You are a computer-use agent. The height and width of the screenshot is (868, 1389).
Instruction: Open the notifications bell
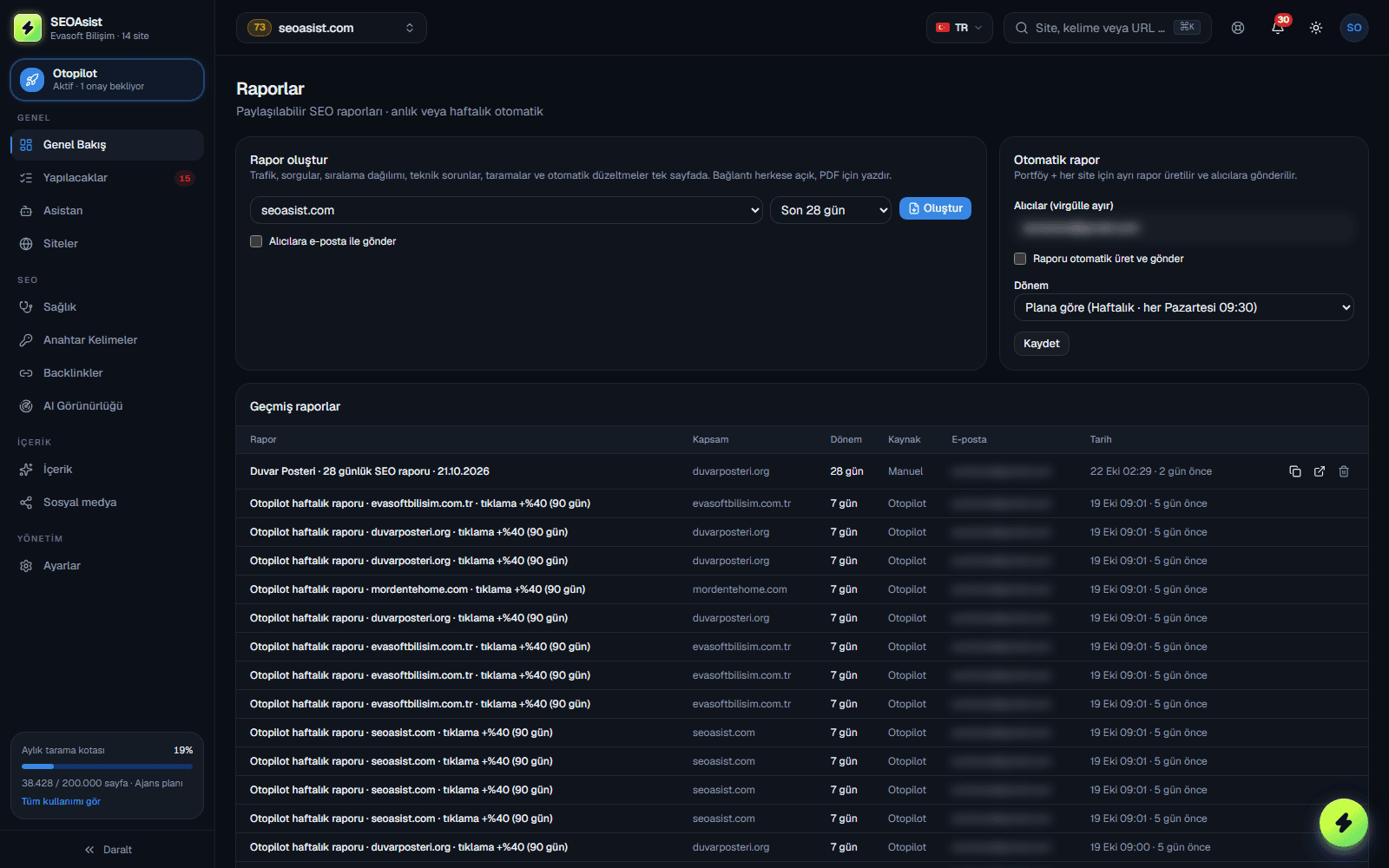click(1277, 28)
